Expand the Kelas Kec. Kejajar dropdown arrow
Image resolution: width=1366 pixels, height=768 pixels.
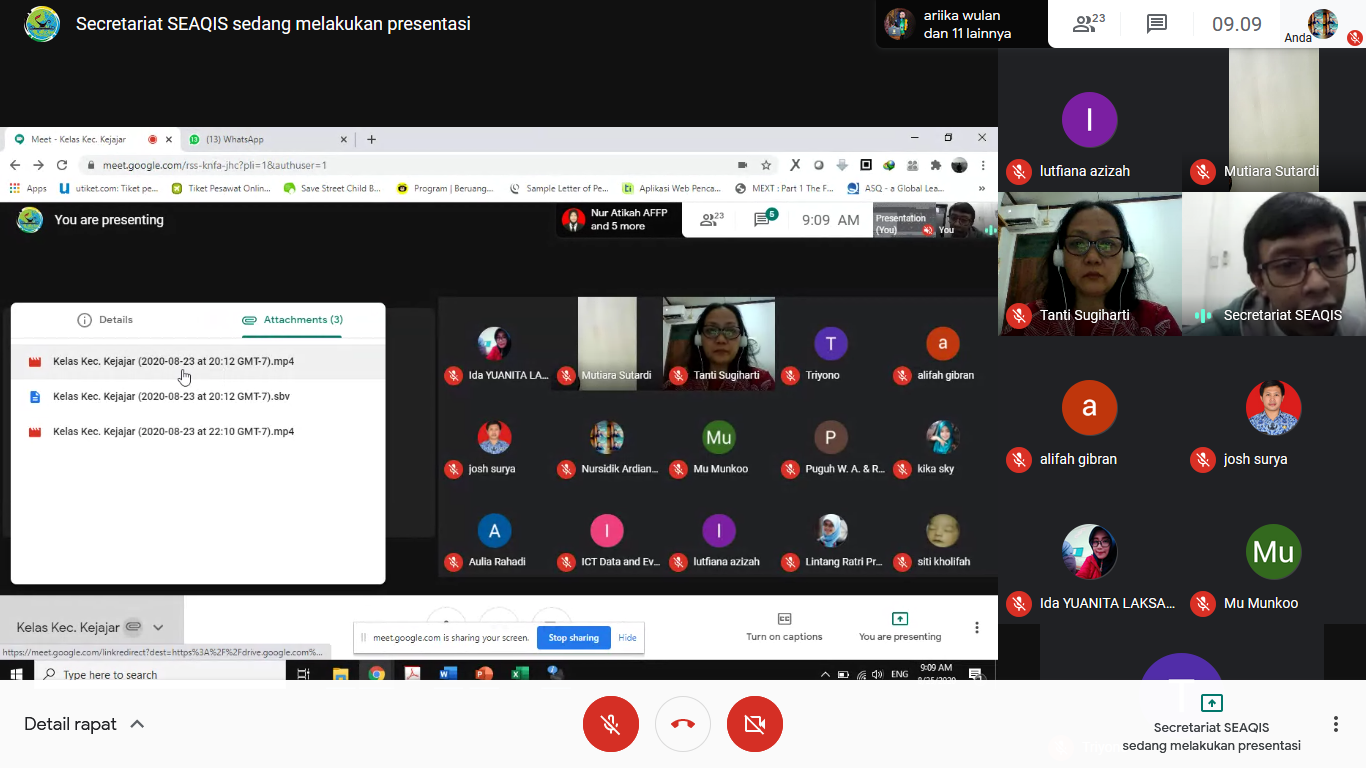[158, 628]
